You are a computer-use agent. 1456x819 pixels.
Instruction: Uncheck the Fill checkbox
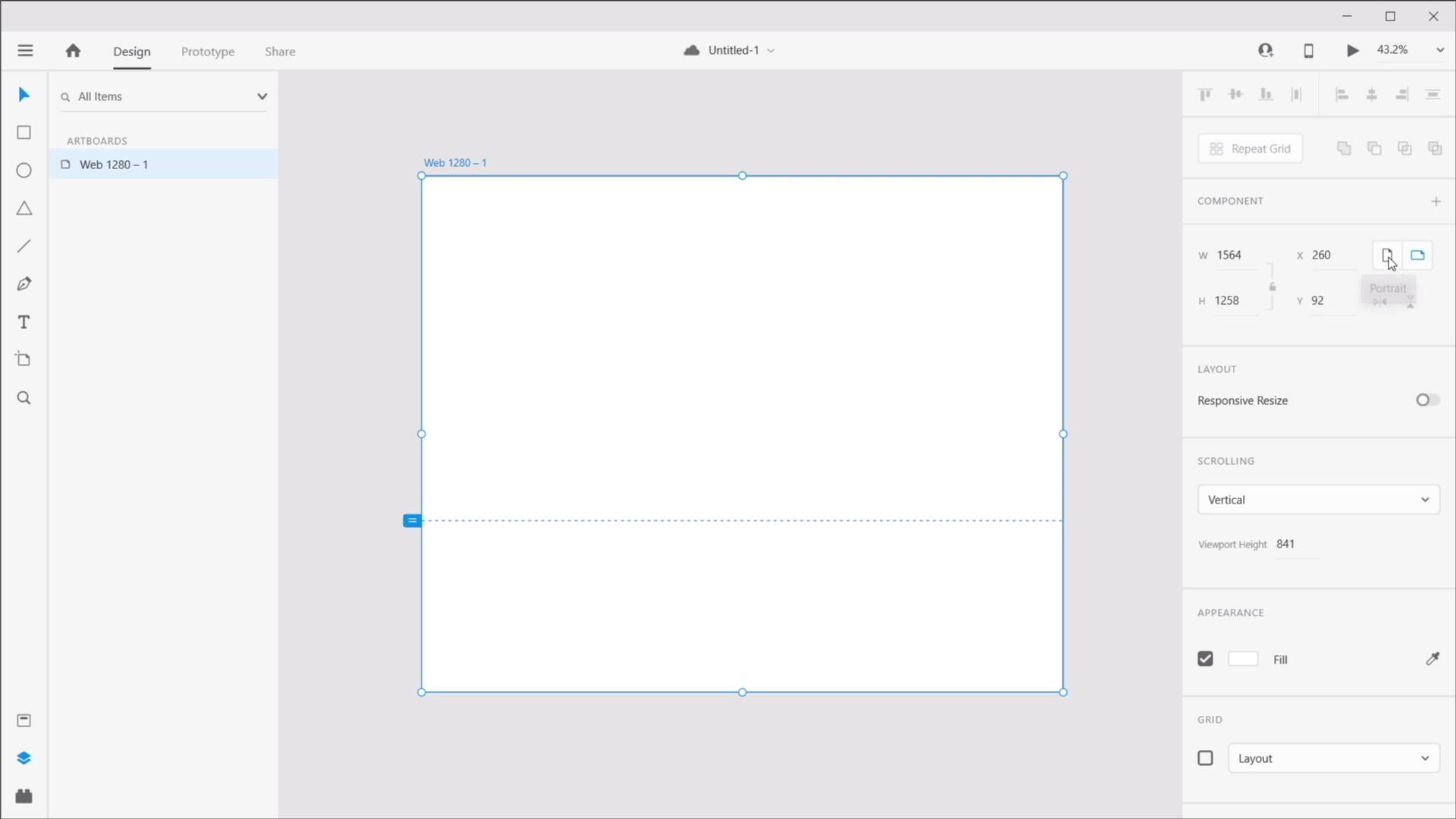pos(1205,659)
